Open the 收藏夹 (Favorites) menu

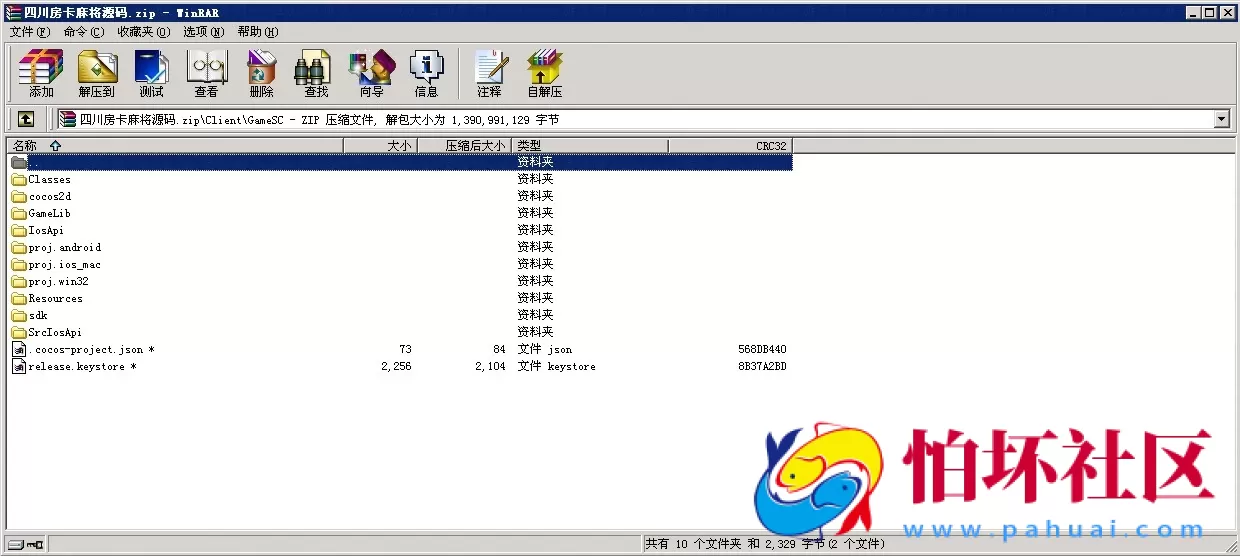coord(143,32)
